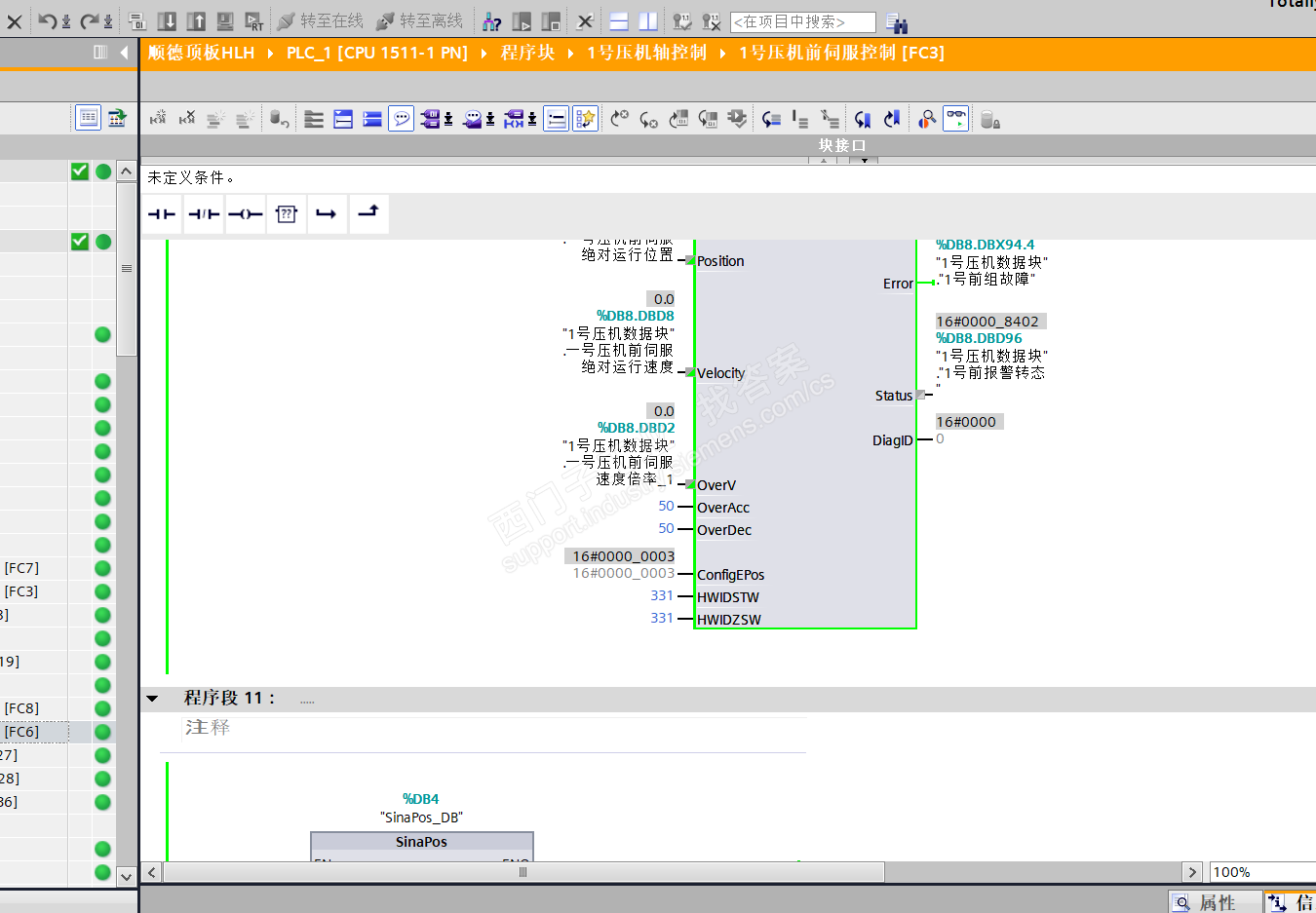Click the redo icon in top toolbar

(89, 20)
